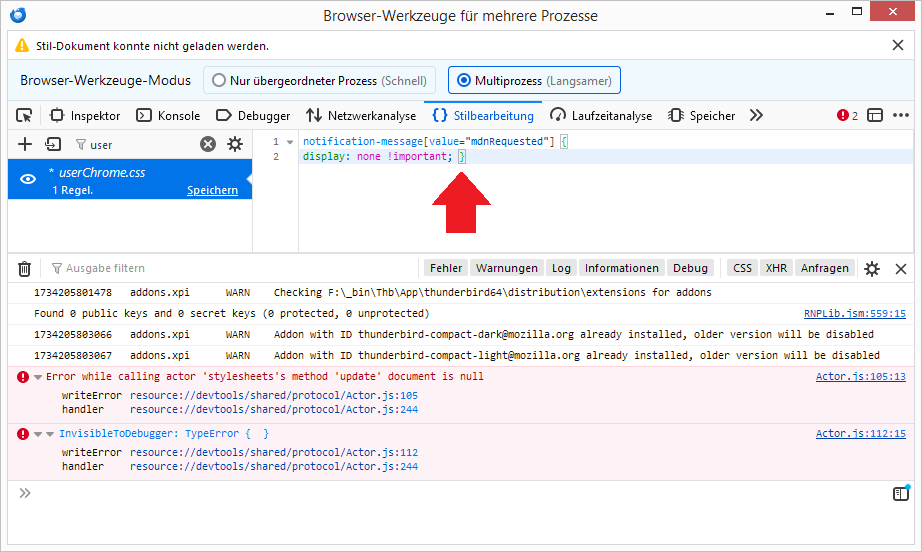The height and width of the screenshot is (552, 922).
Task: Select thunderbird-compact-light addon warning row
Action: (x=460, y=356)
